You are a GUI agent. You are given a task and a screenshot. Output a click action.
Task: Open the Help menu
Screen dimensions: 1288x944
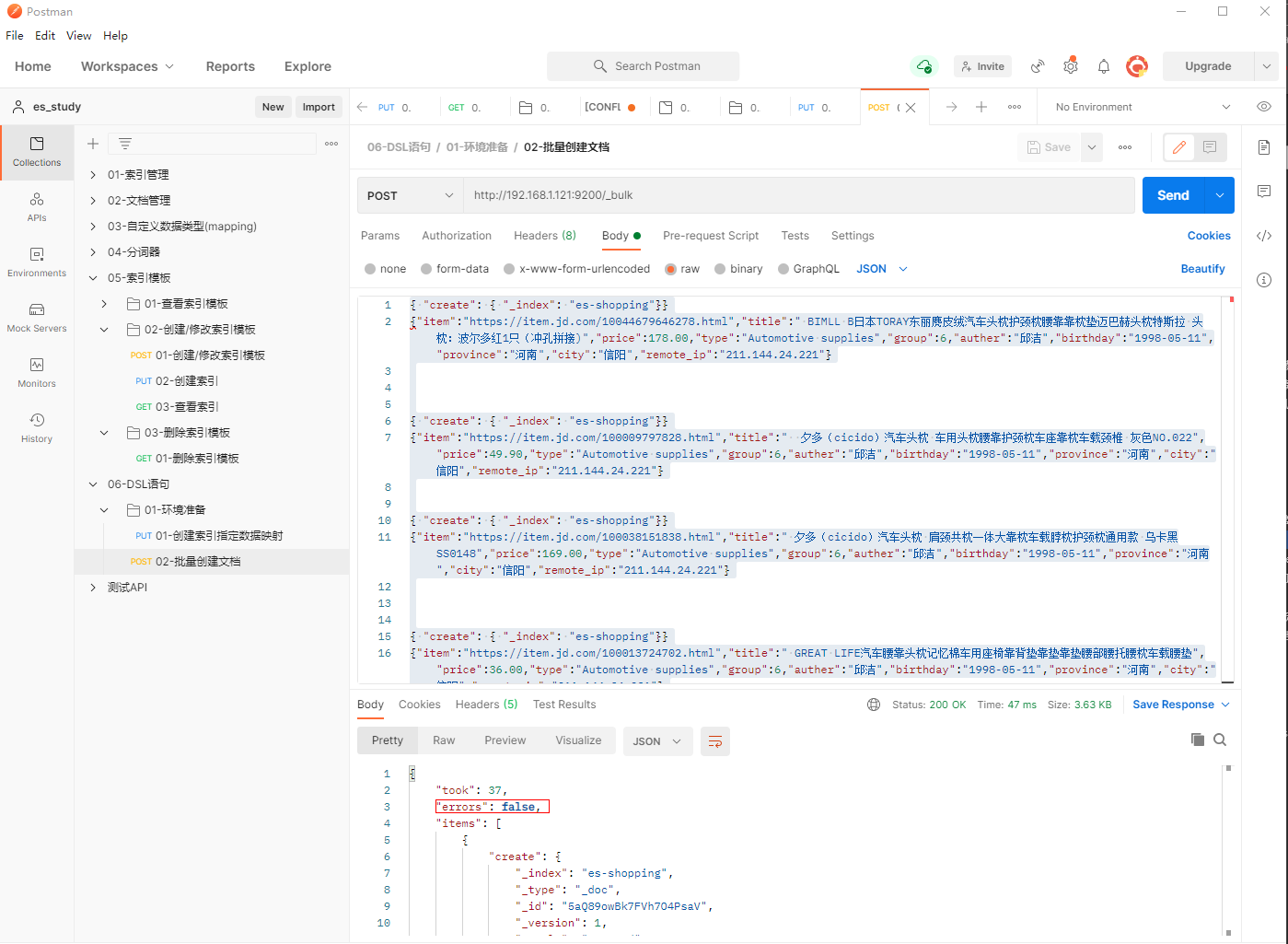point(115,36)
